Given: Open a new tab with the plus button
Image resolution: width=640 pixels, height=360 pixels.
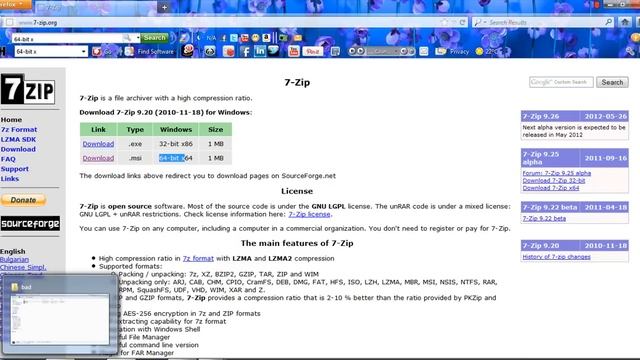Looking at the screenshot, I should tap(164, 7).
